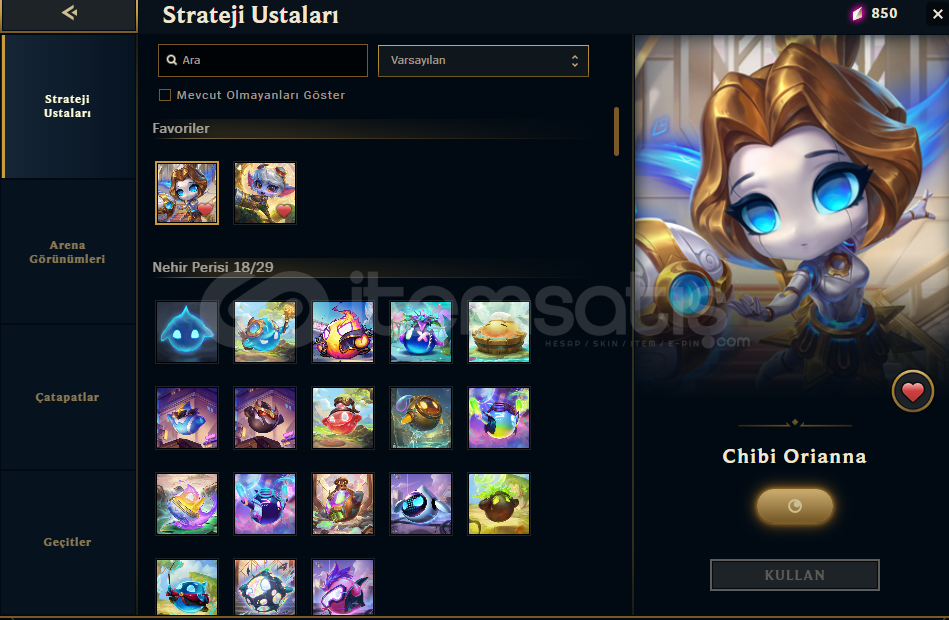Toggle favorite heart for Chibi Orianna
The image size is (949, 620).
pyautogui.click(x=913, y=392)
